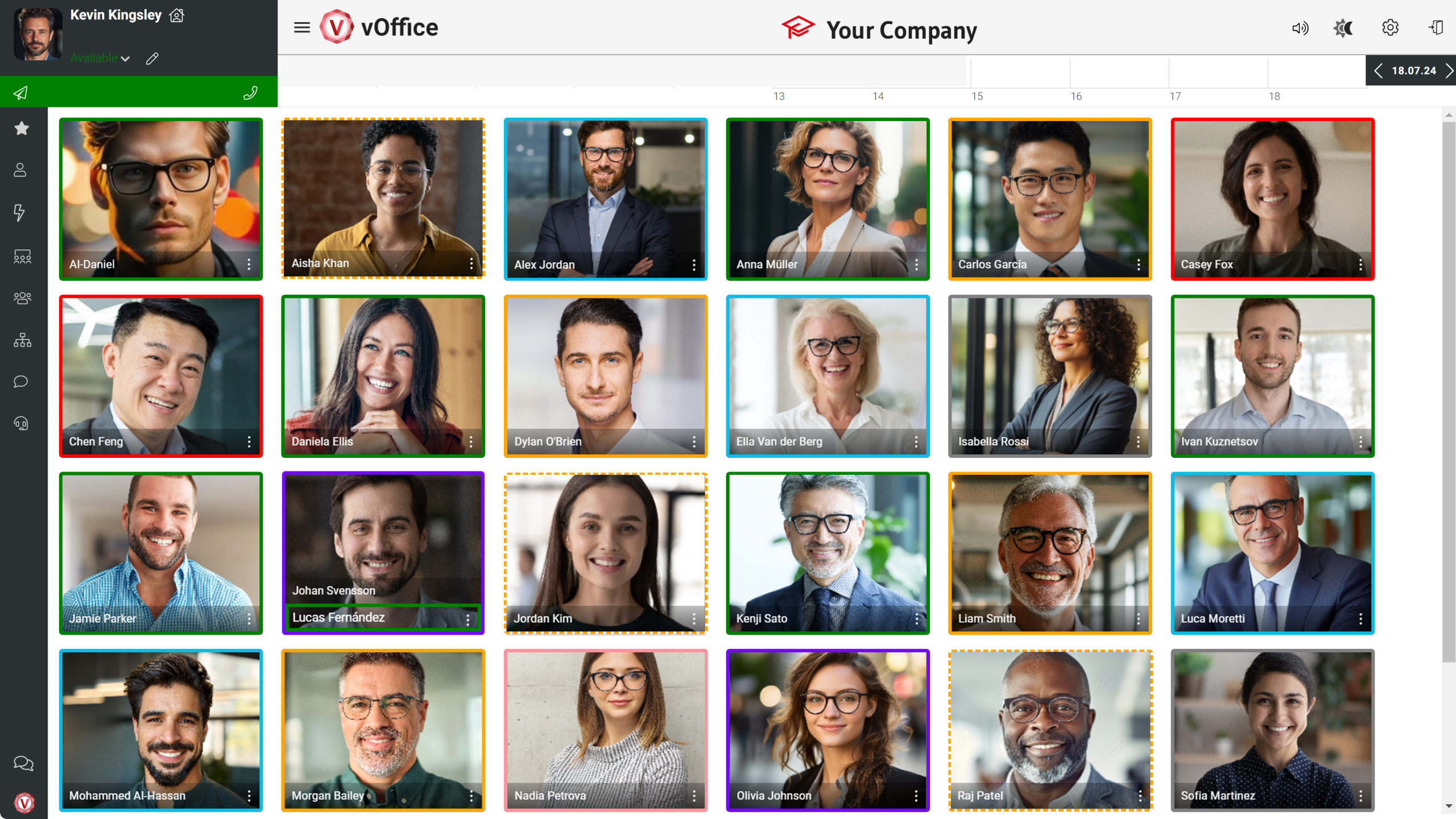Go to next date after 18.07.24
Screen dimensions: 1456x819
(1449, 71)
